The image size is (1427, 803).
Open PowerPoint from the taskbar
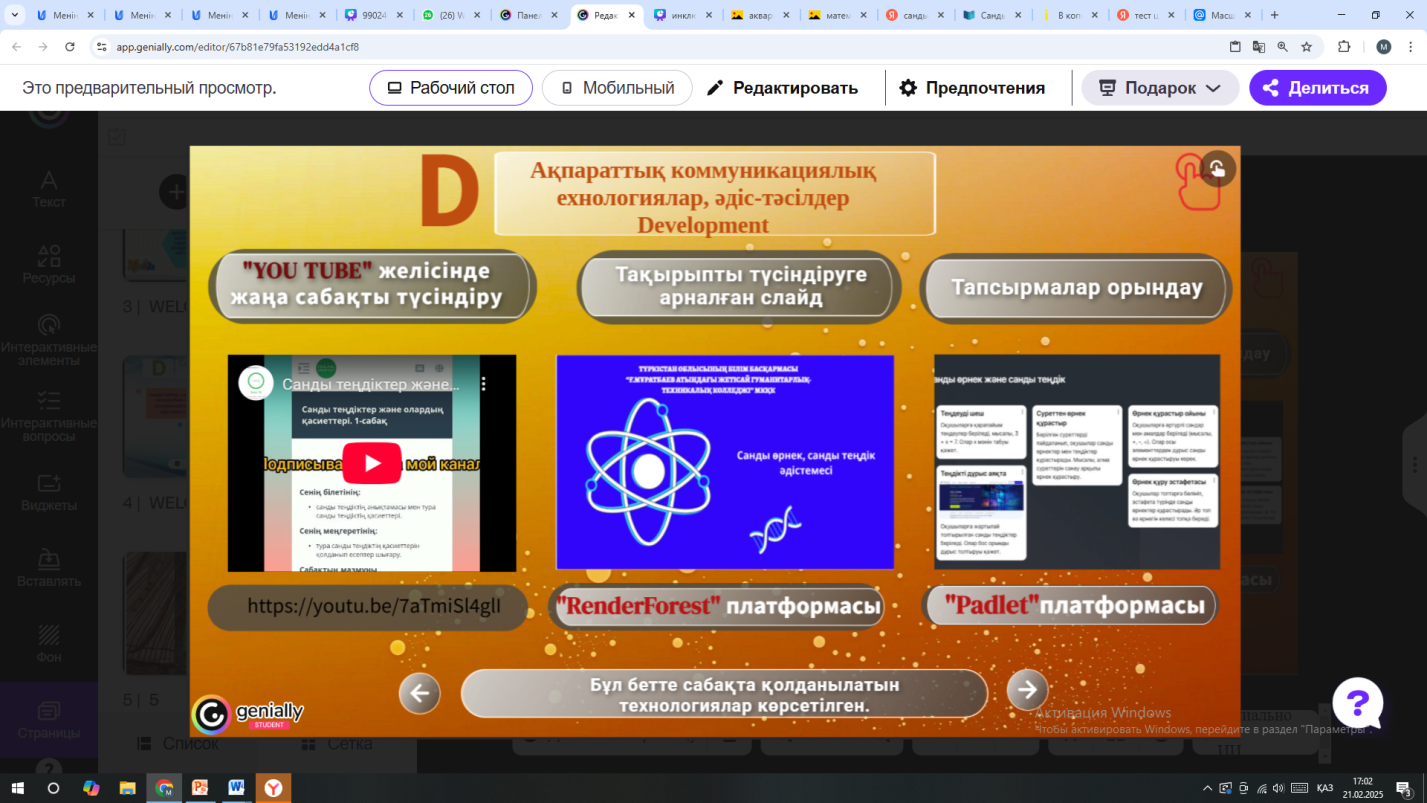[200, 788]
